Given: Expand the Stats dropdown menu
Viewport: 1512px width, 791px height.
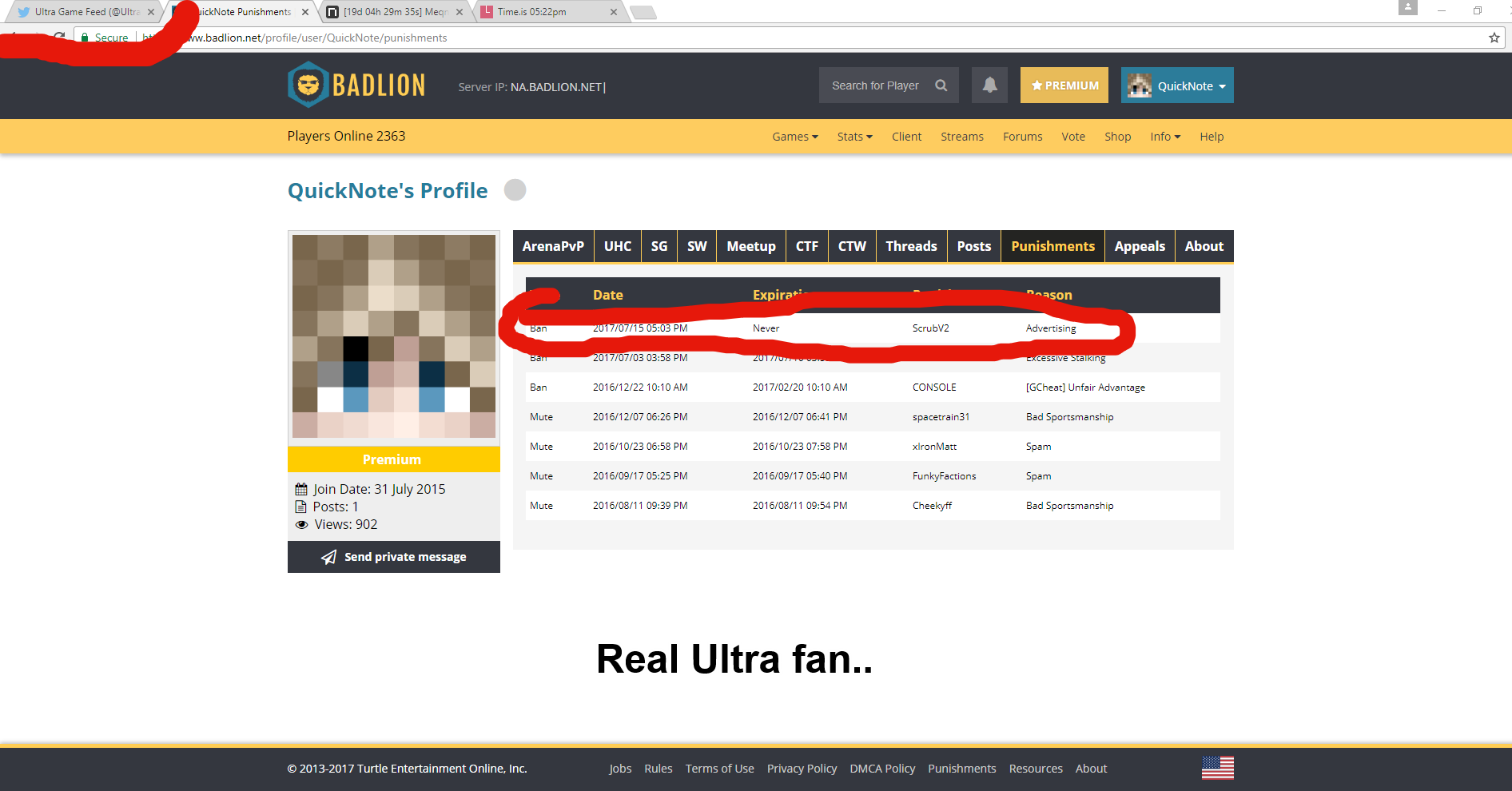Looking at the screenshot, I should (855, 137).
